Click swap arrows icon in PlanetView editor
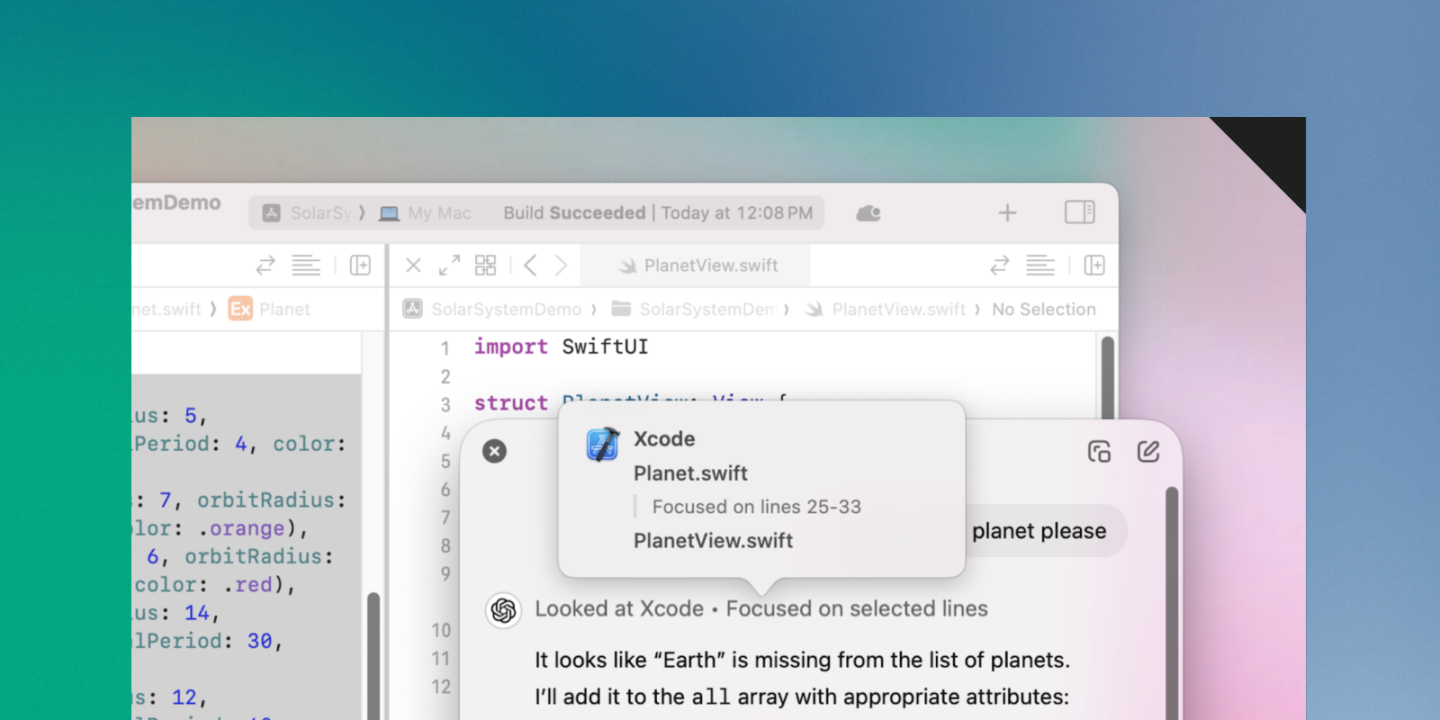Viewport: 1440px width, 720px height. (x=999, y=265)
